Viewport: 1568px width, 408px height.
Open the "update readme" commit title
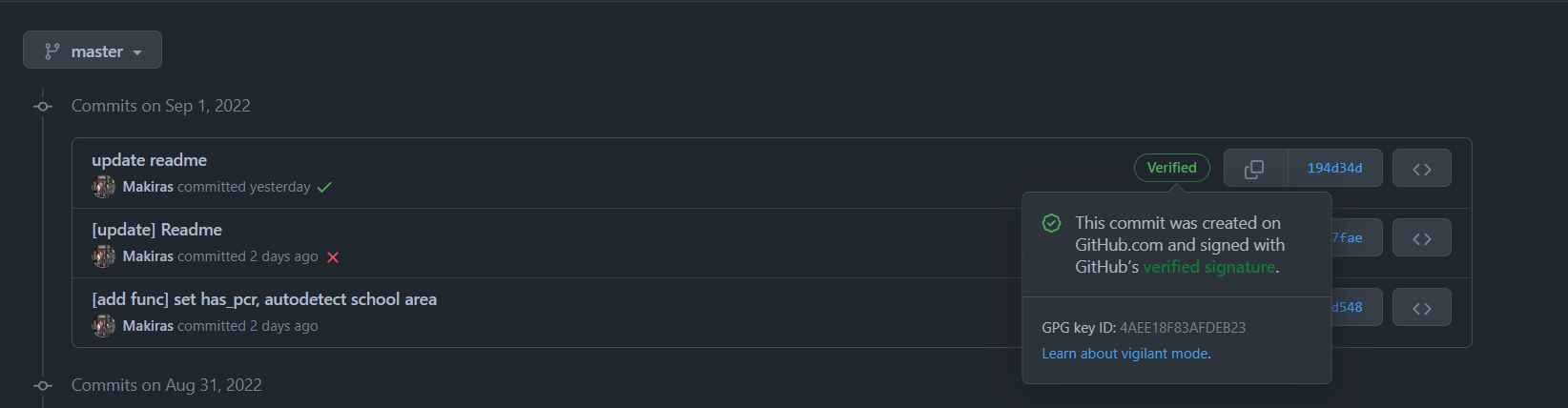149,160
